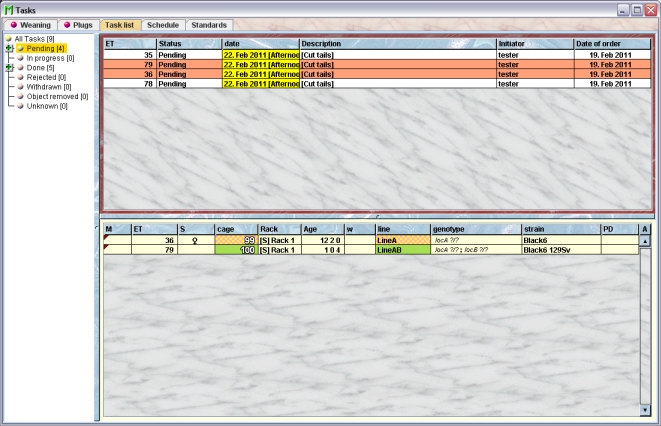Expand the Done tree node
The image size is (661, 426).
[x=8, y=67]
